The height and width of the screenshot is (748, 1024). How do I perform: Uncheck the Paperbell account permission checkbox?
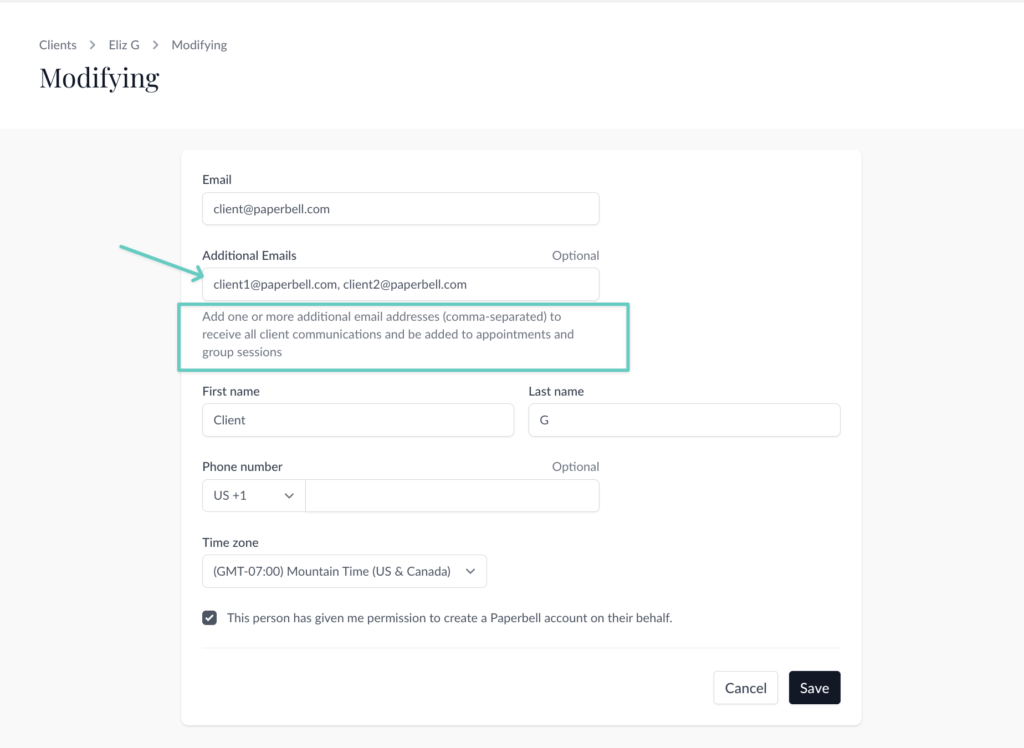pyautogui.click(x=210, y=618)
